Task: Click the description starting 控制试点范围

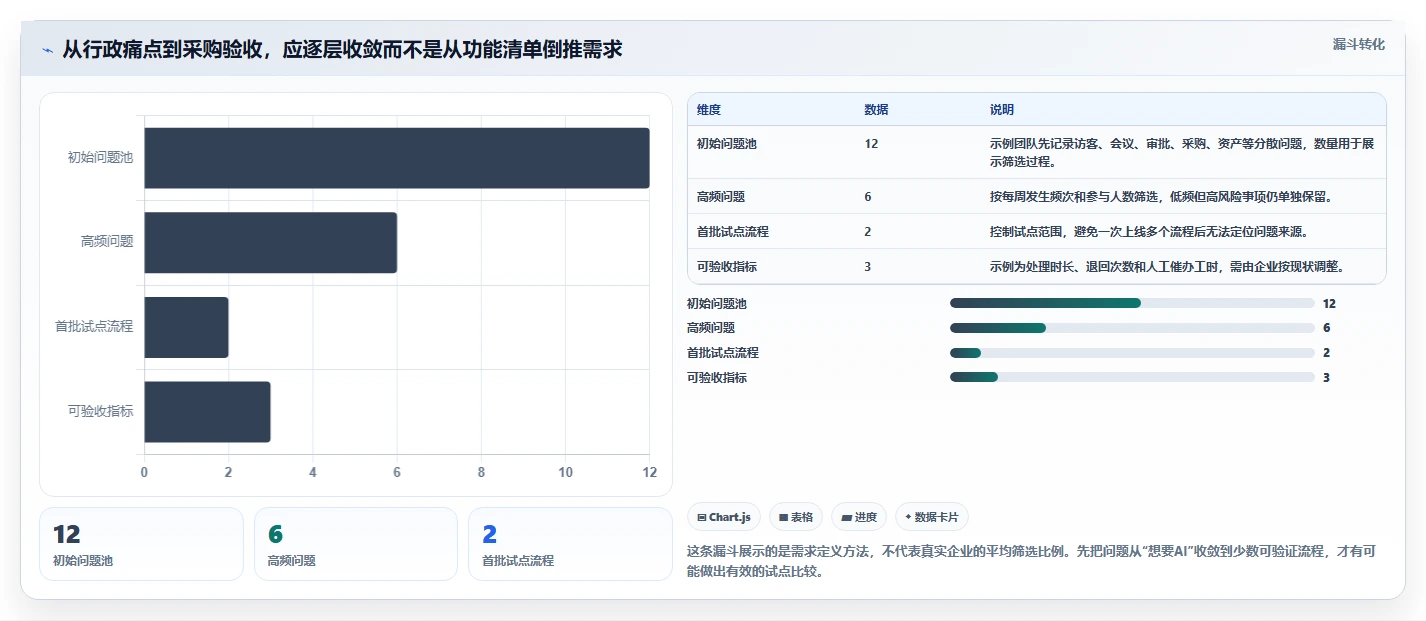Action: click(1149, 232)
